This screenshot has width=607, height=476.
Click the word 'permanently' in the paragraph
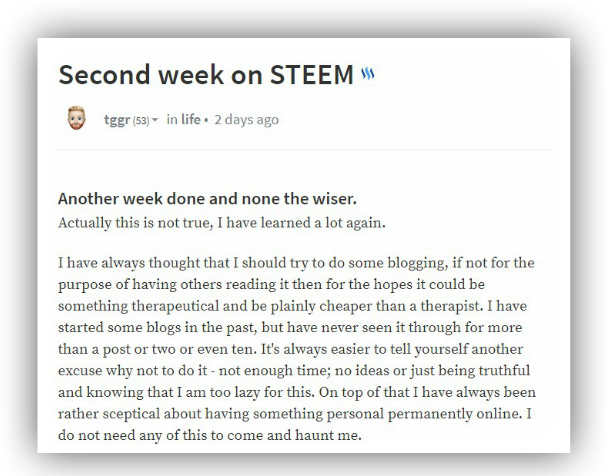(430, 414)
